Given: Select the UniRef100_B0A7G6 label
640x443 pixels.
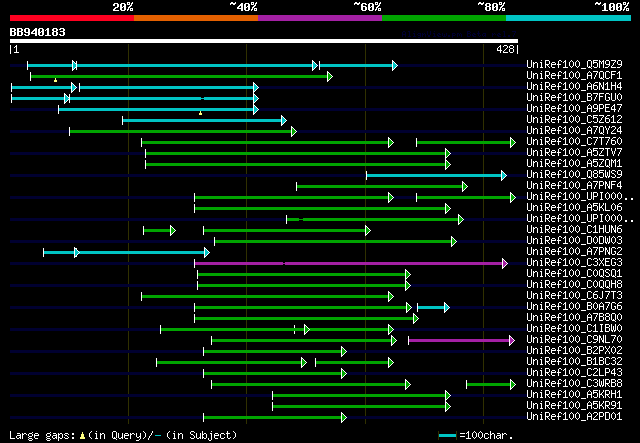Looking at the screenshot, I should click(x=574, y=307).
